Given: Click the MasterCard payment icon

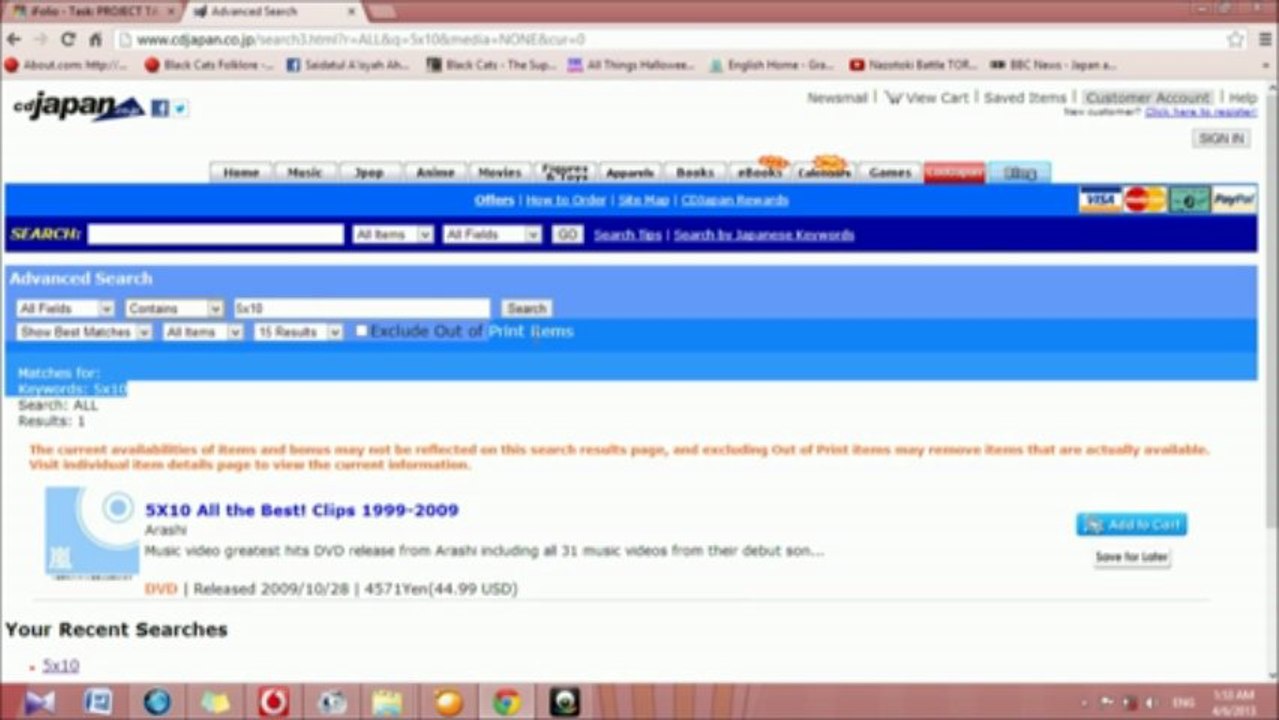Looking at the screenshot, I should click(x=1143, y=200).
